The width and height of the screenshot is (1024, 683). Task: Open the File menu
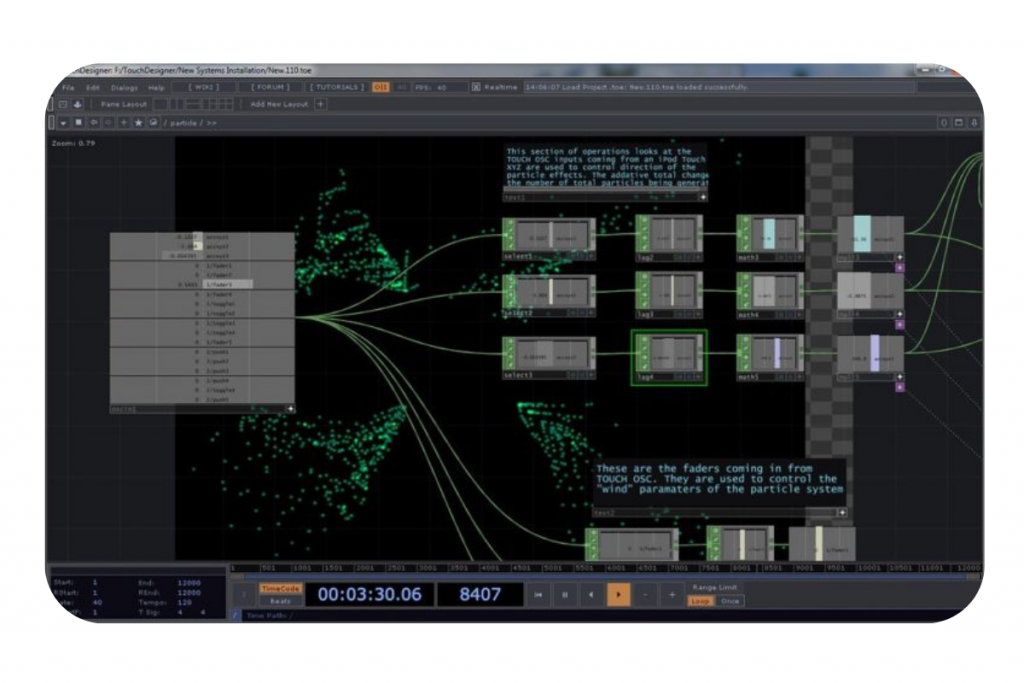click(67, 87)
